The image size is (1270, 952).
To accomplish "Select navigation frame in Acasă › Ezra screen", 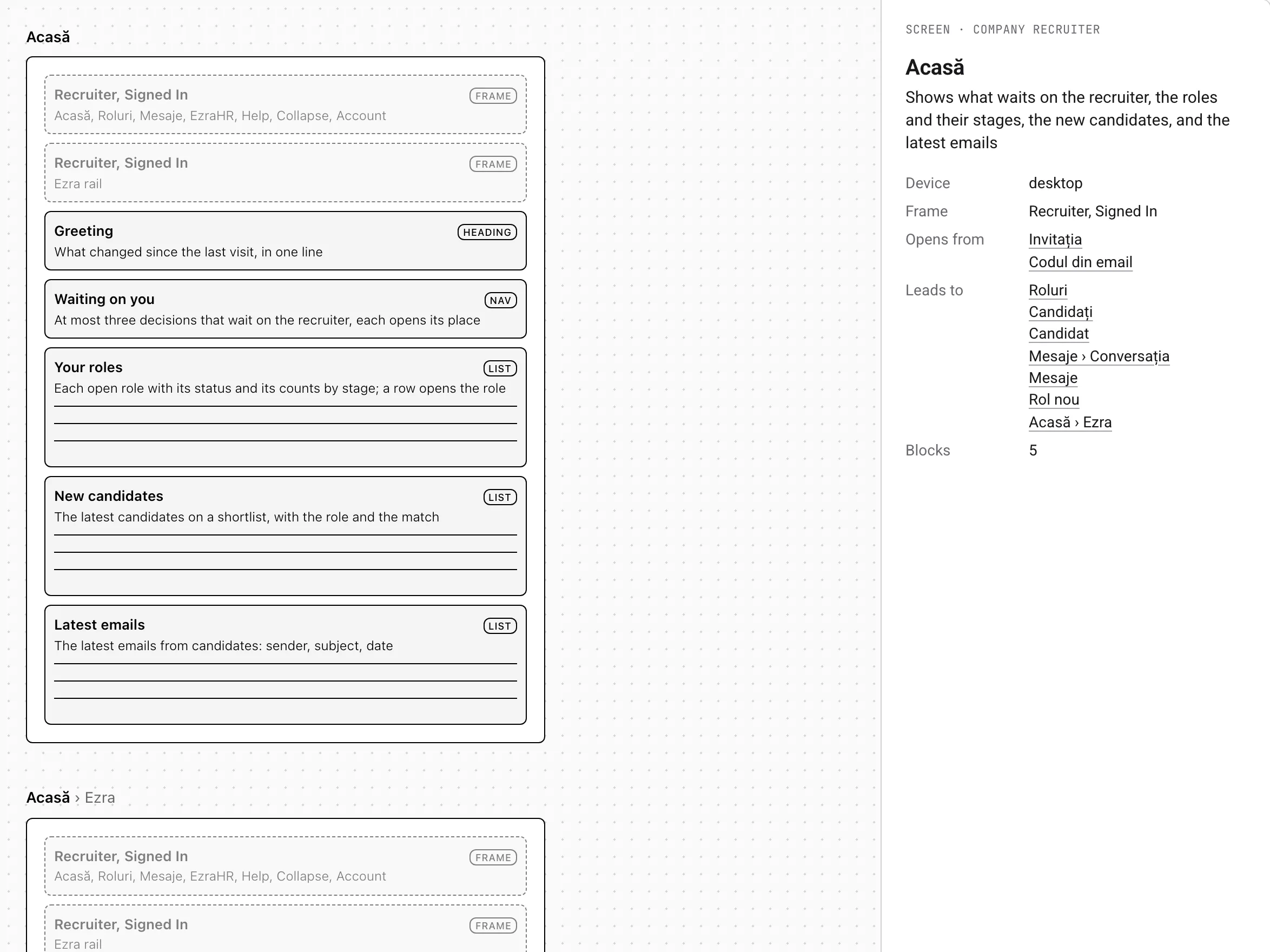I will click(286, 866).
